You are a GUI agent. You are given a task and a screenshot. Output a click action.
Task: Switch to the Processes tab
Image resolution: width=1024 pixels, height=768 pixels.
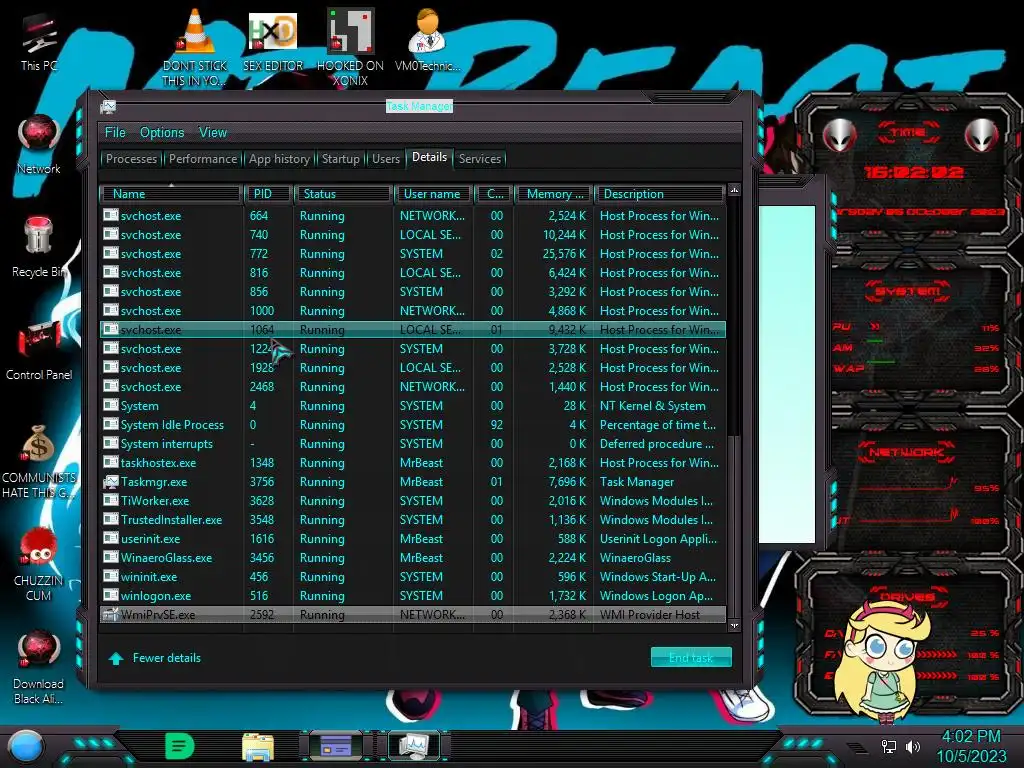click(131, 159)
